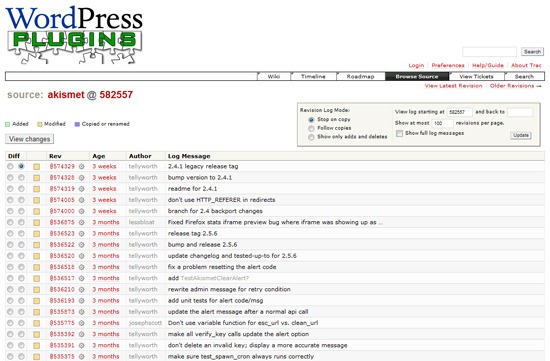Go to Older Revisions
The height and width of the screenshot is (361, 550).
[x=512, y=86]
